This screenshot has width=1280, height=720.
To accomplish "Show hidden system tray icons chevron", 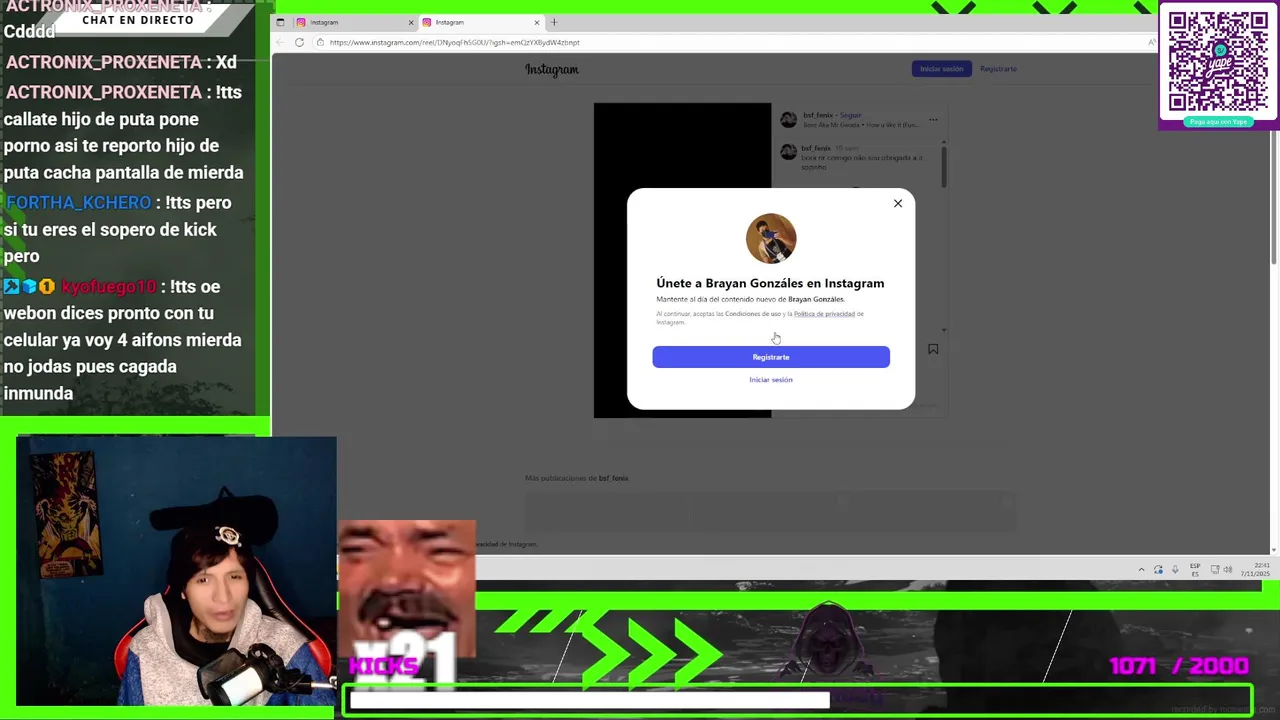I will (x=1141, y=570).
